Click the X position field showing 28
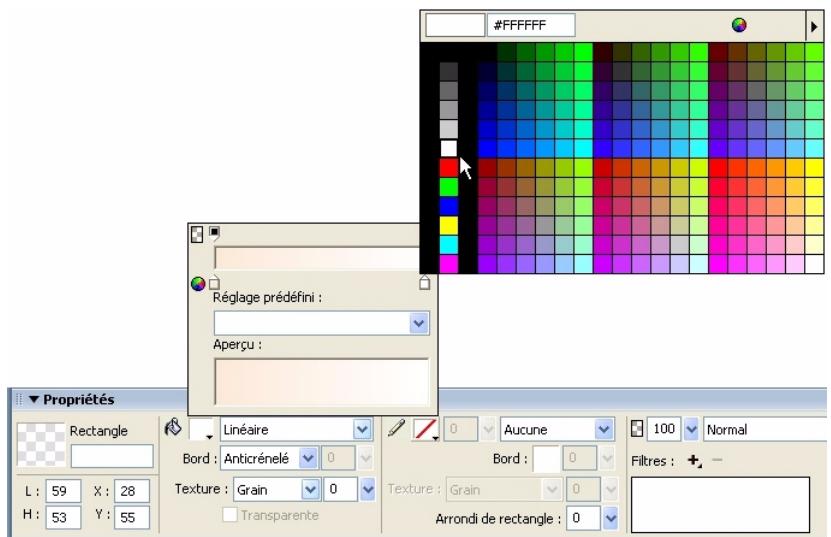This screenshot has width=831, height=537. (x=131, y=491)
